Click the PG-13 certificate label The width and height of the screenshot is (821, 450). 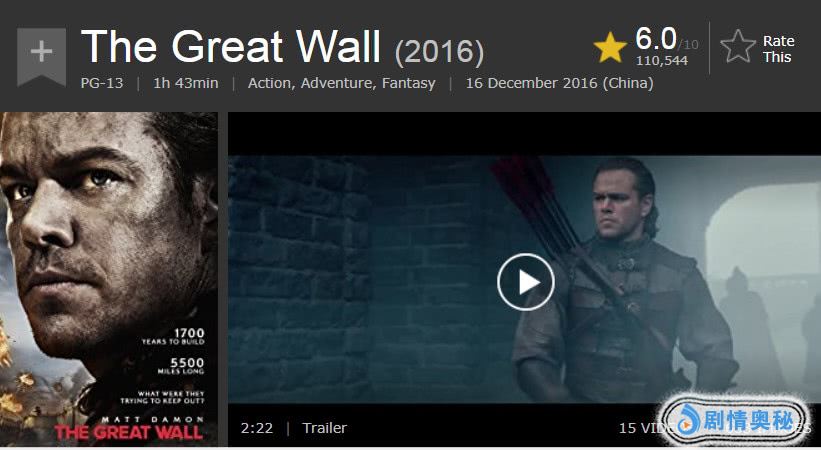tap(102, 83)
